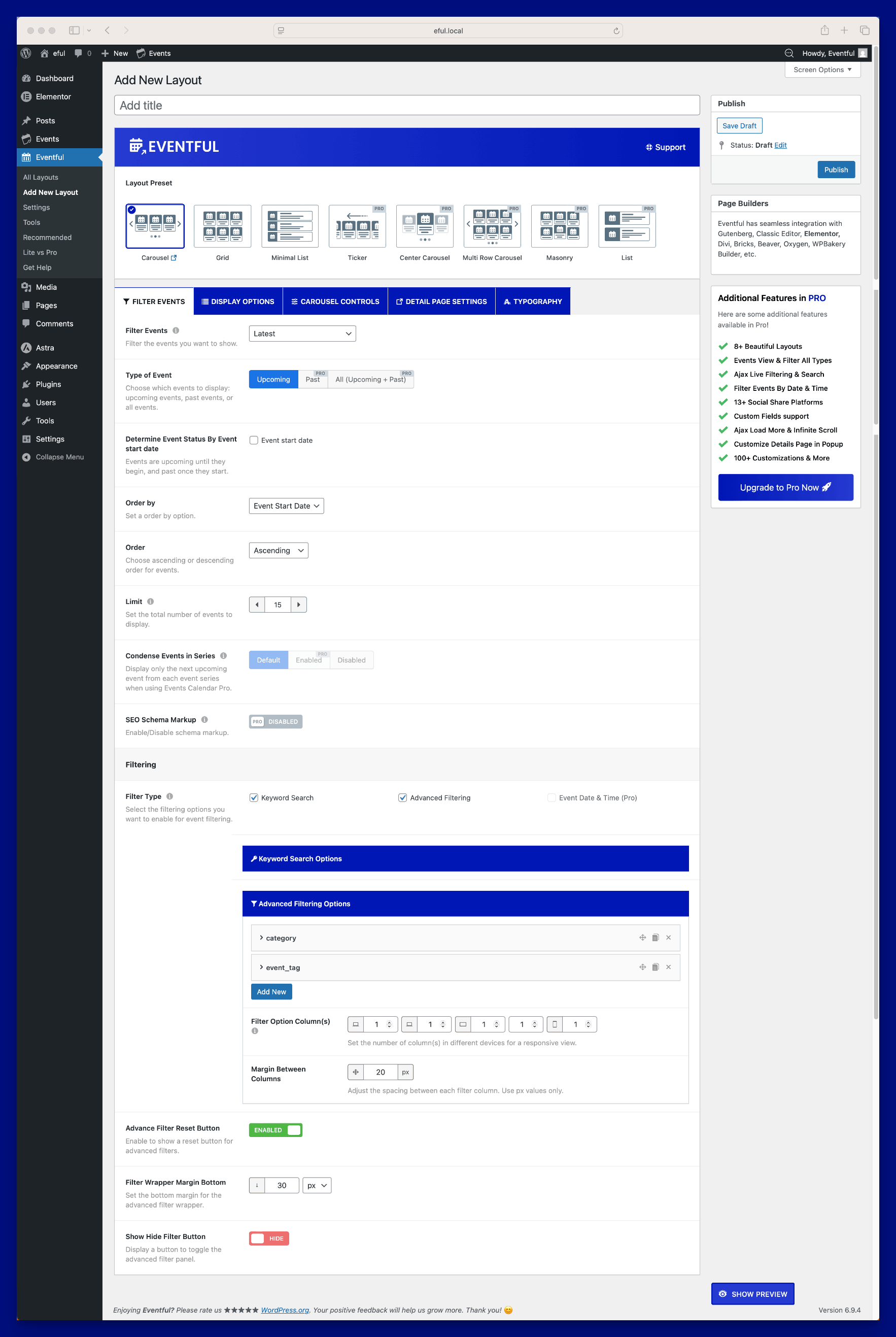Clone the event_tag filter row
This screenshot has height=1337, width=896.
(656, 967)
